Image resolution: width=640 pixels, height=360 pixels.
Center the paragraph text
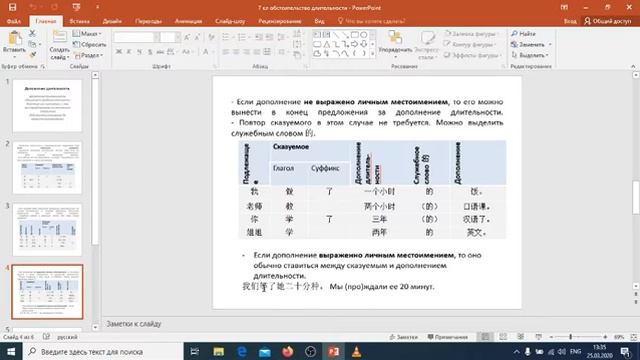coord(236,52)
